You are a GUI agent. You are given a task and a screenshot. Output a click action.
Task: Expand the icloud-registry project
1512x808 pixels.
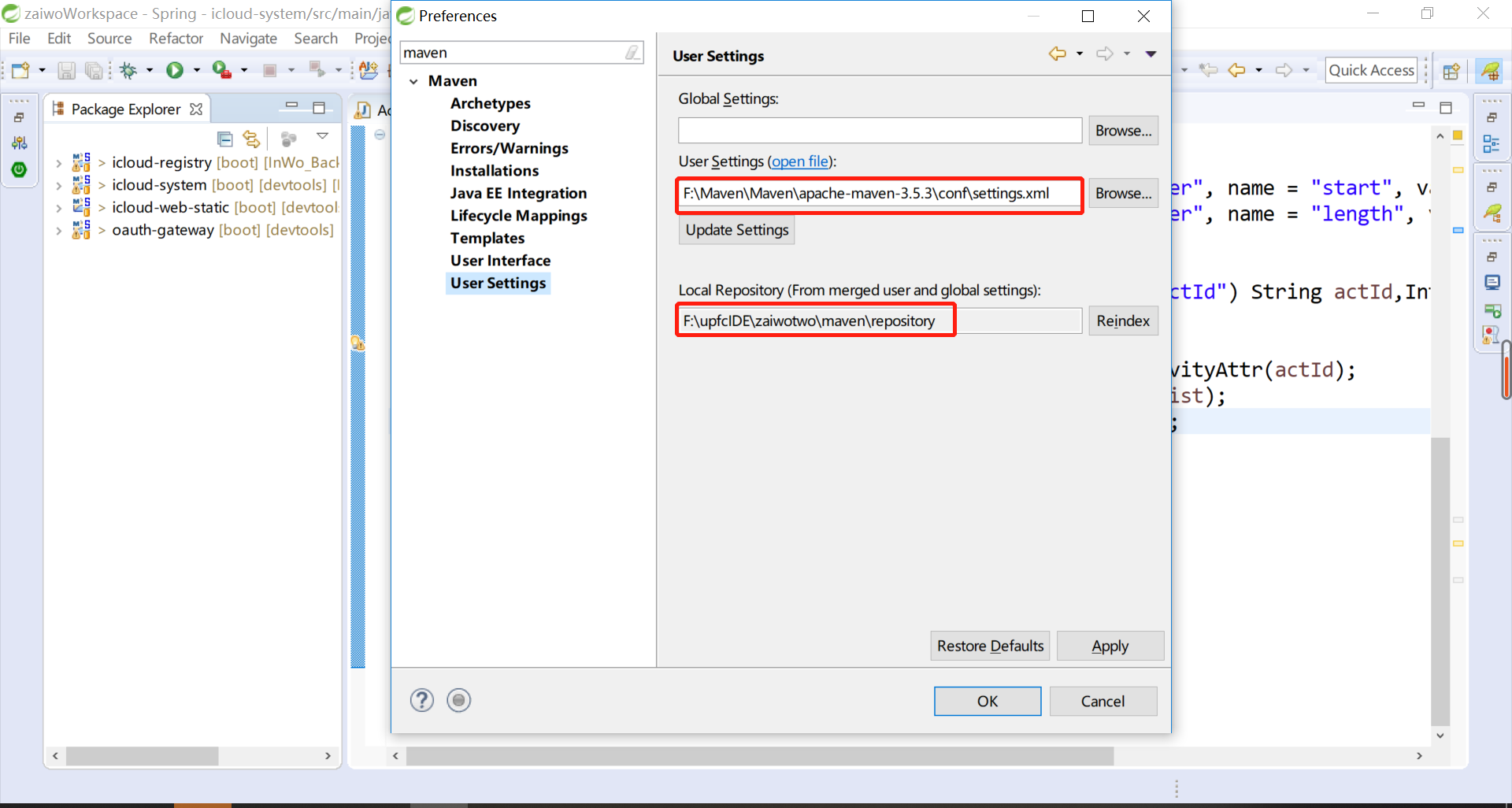click(58, 163)
